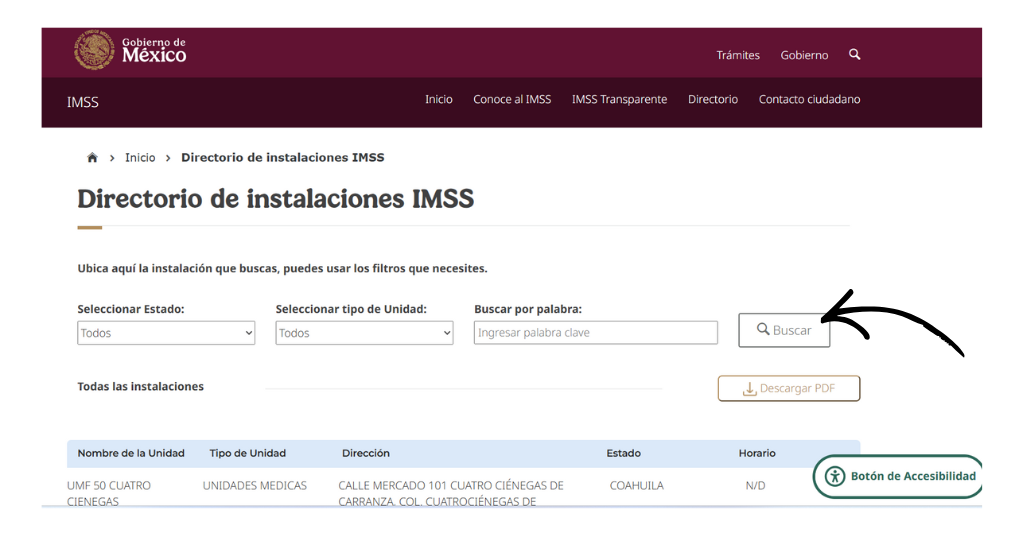Click the Directorio de instalaciones IMSS breadcrumb
The width and height of the screenshot is (1024, 536).
(x=283, y=157)
